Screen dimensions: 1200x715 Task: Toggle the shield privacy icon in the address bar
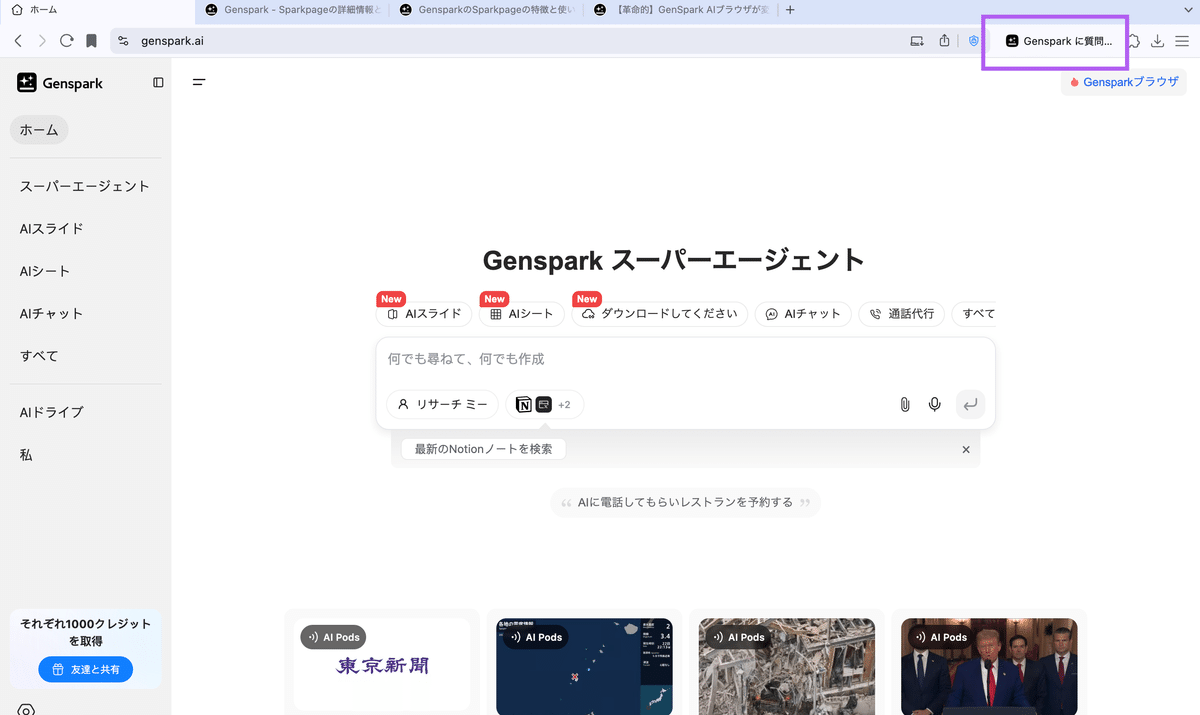973,40
